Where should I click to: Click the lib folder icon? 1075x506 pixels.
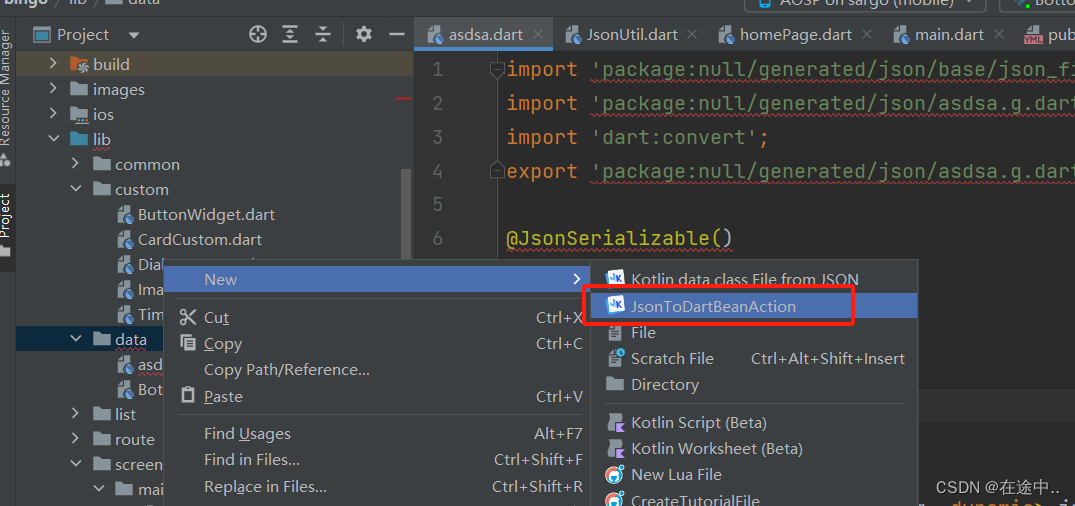click(80, 139)
